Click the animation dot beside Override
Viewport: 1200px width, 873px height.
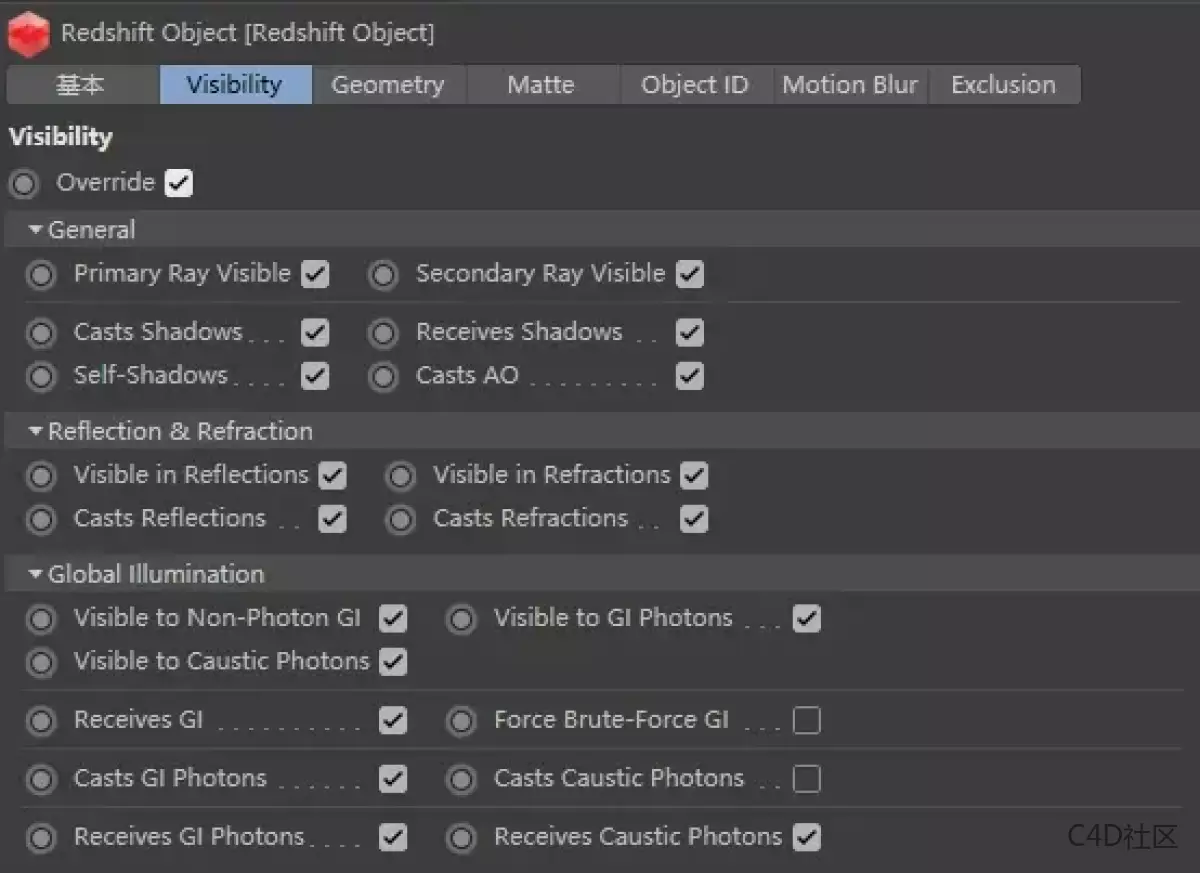point(24,184)
